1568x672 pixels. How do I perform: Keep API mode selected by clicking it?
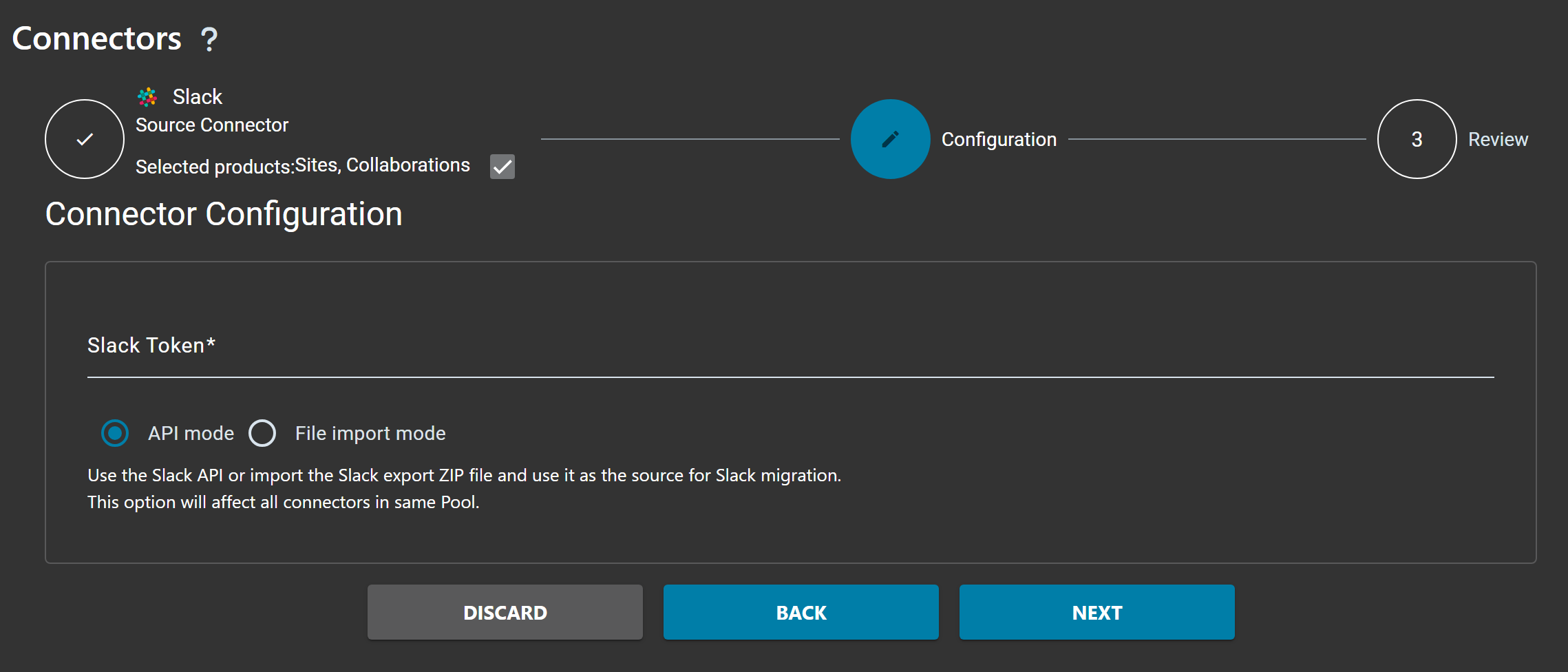pos(115,433)
